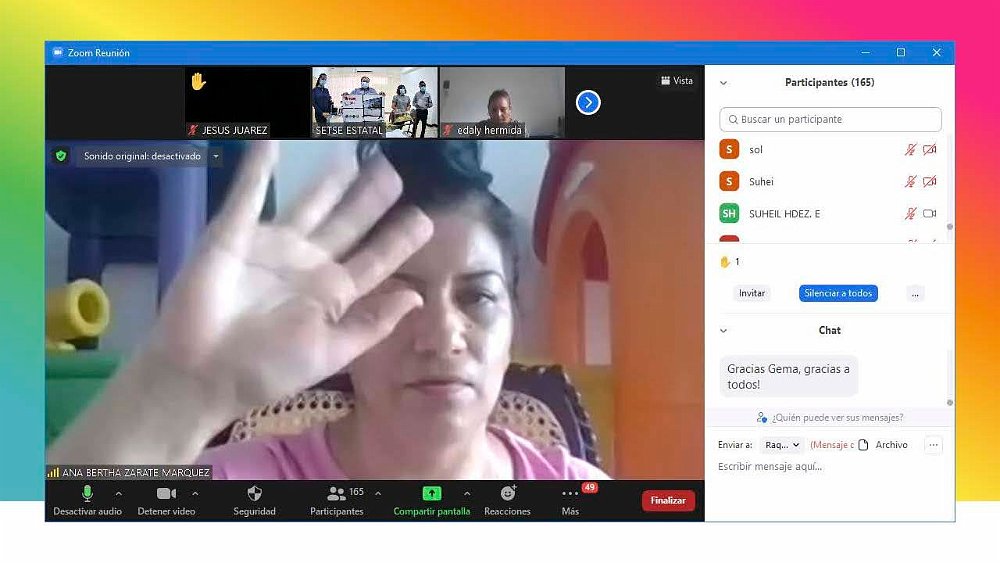Toggle the camera icon for SUHEIL HDEZ. E
Viewport: 1000px width, 563px height.
pos(929,213)
